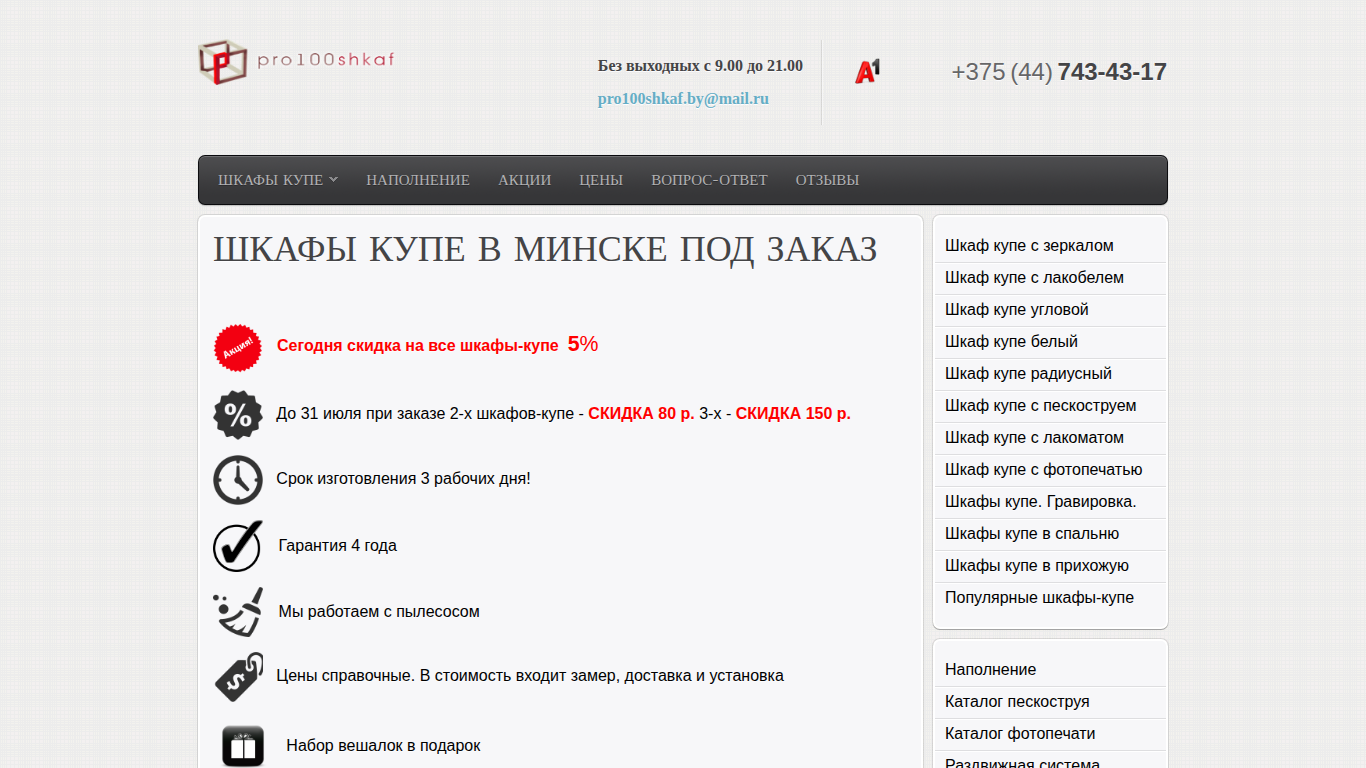Click Срок изготовления 3 рабочих дня! text
The width and height of the screenshot is (1366, 768).
click(403, 479)
